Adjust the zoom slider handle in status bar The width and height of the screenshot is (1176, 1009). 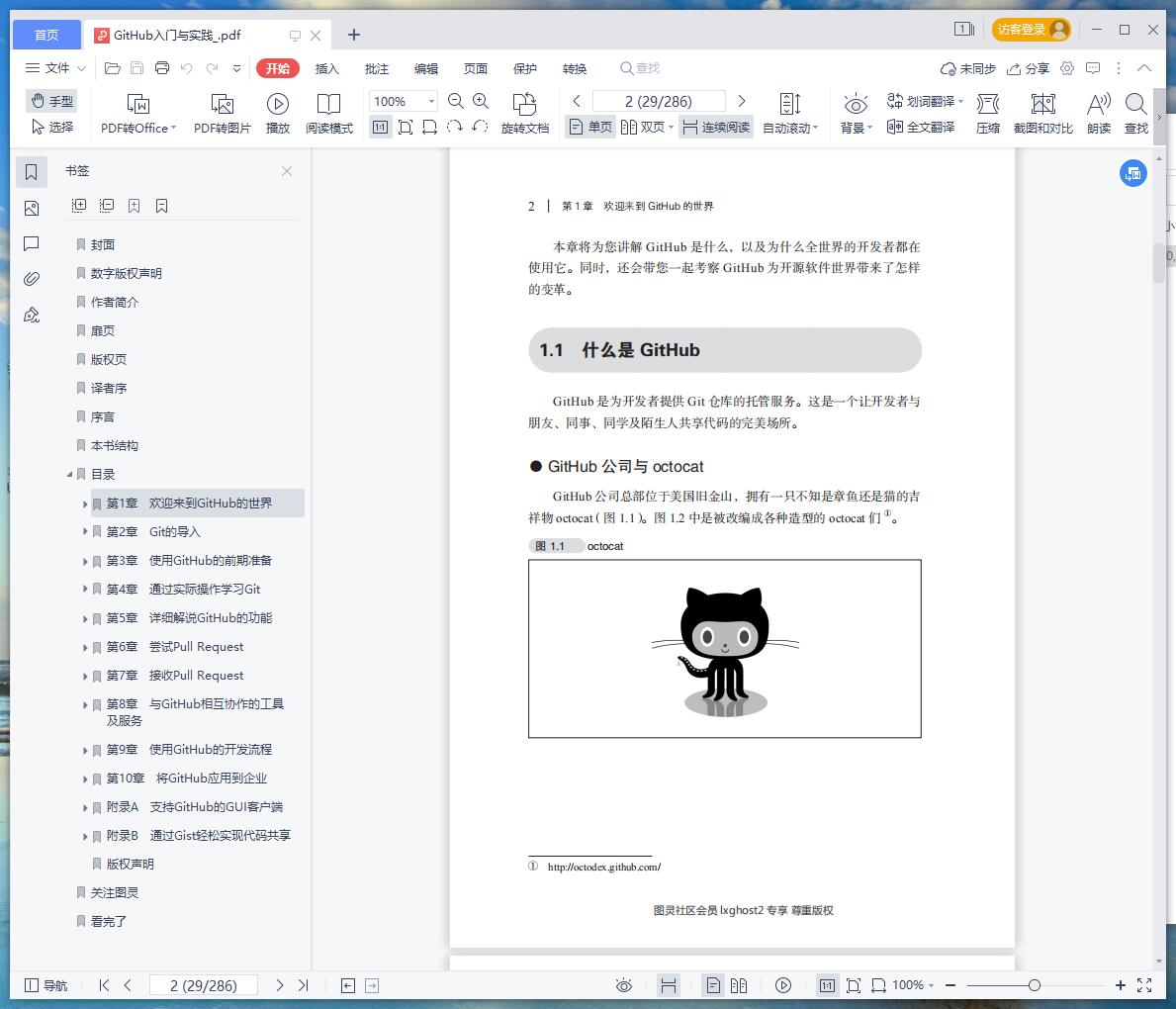pos(1035,985)
